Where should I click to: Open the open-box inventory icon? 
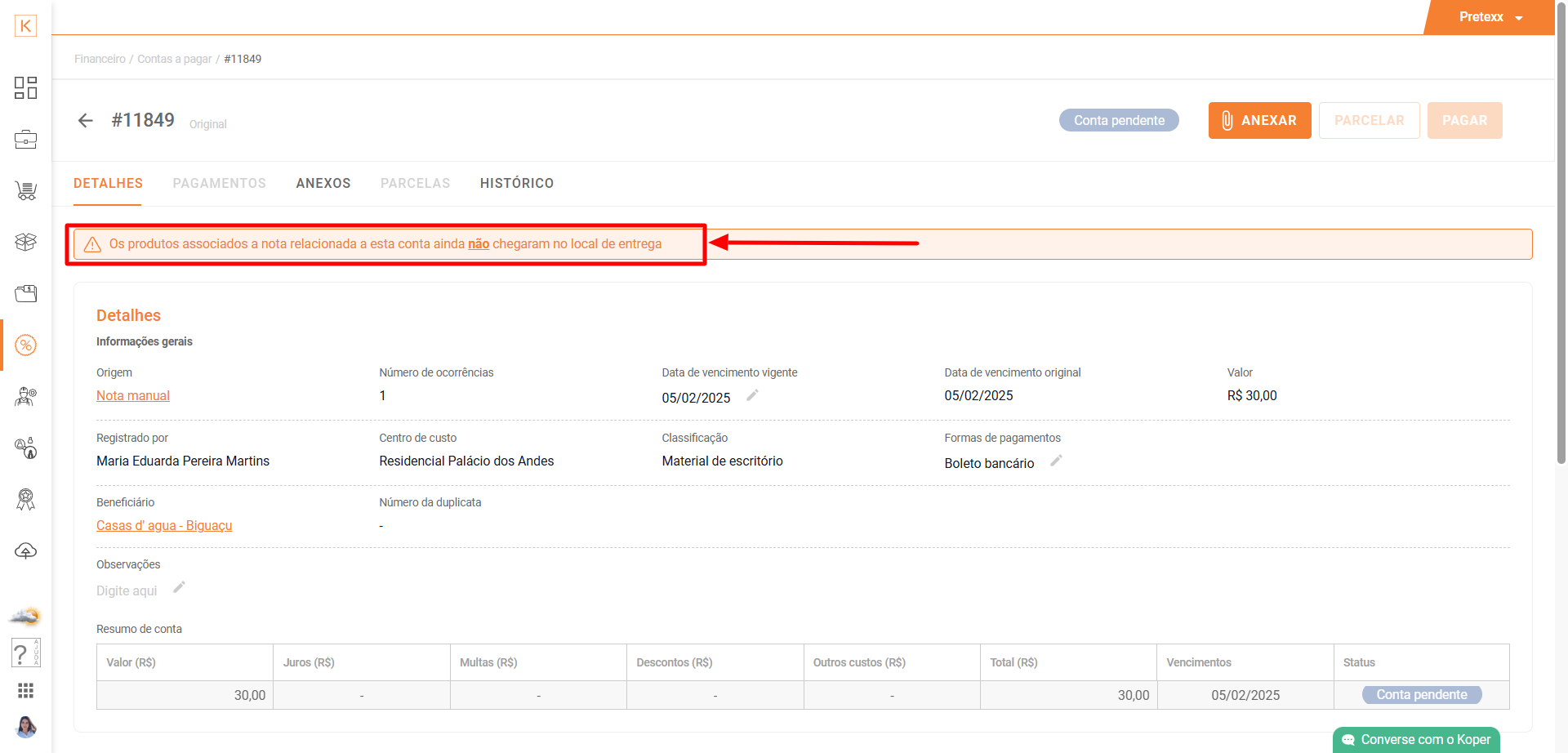point(25,242)
